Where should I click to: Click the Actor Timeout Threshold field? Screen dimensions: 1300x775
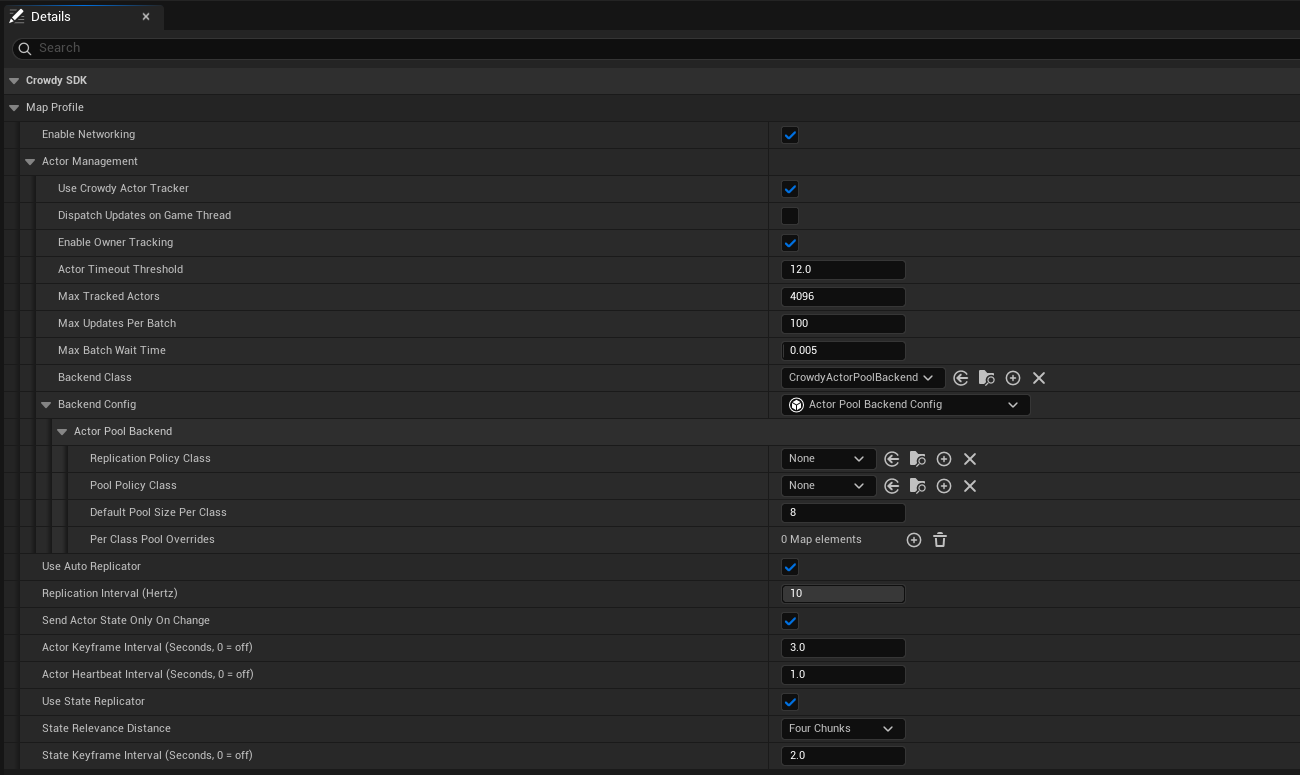(x=843, y=270)
